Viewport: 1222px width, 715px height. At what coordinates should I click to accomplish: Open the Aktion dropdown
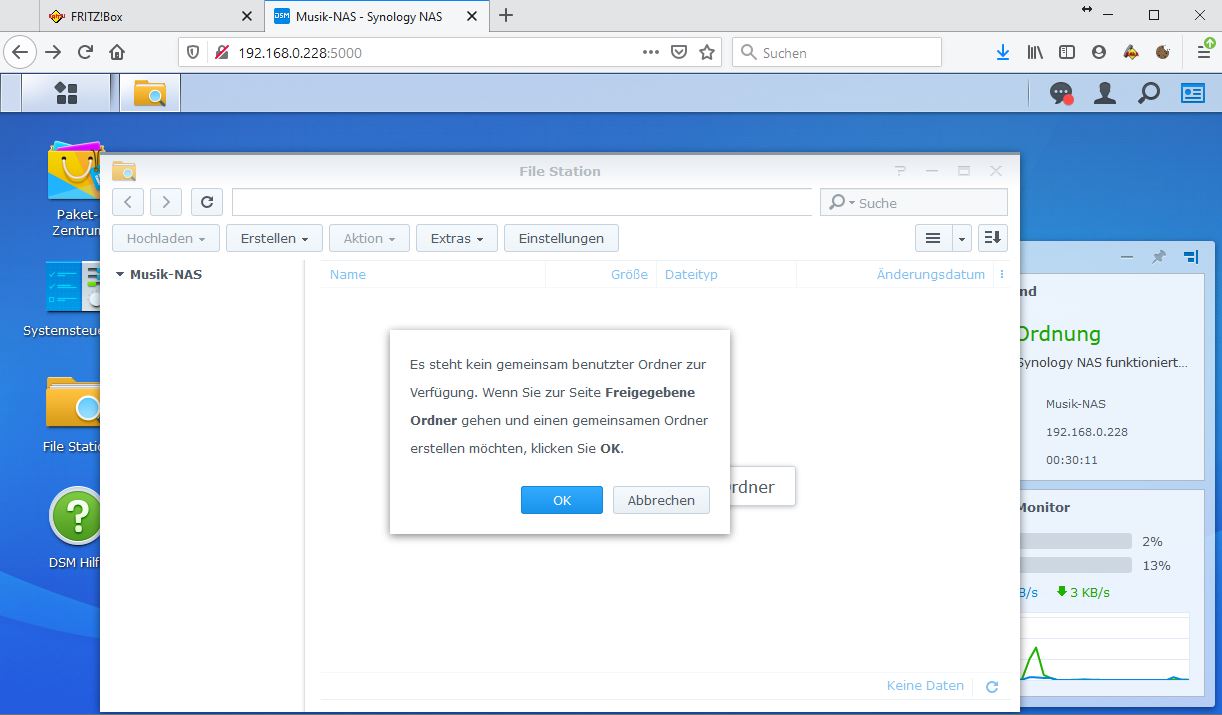369,238
